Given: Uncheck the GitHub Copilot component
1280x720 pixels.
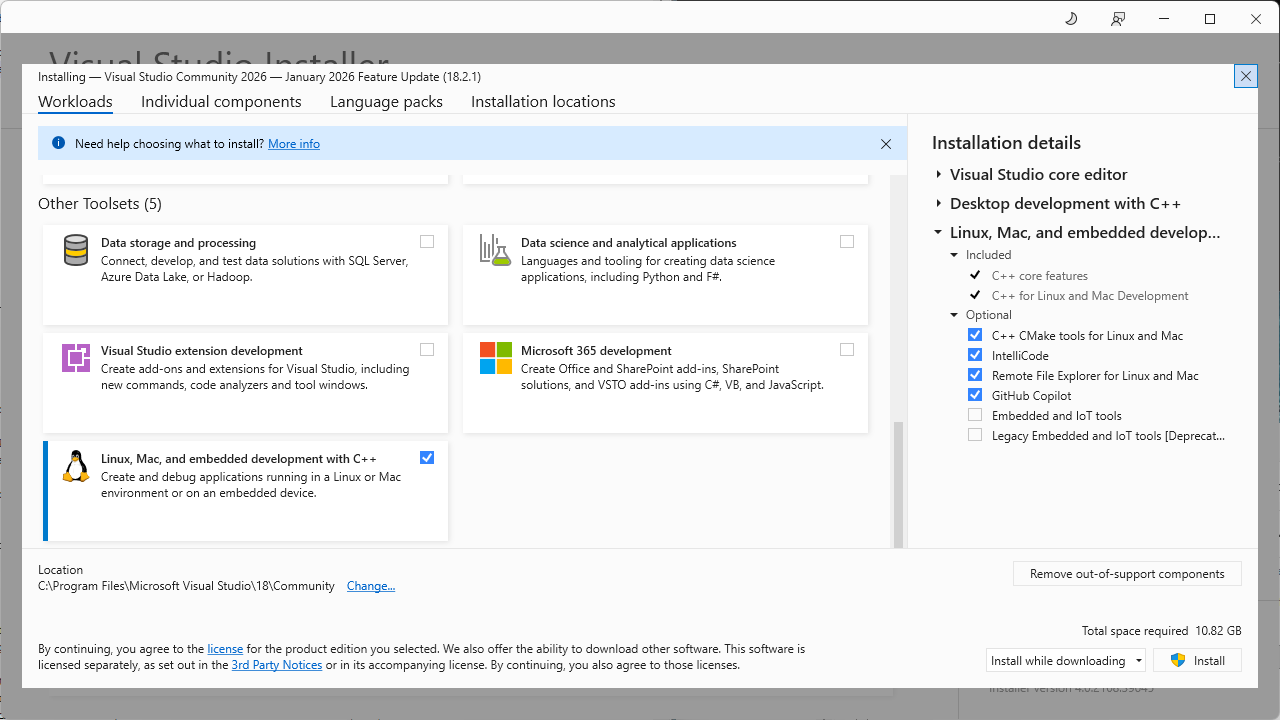Looking at the screenshot, I should [x=975, y=395].
